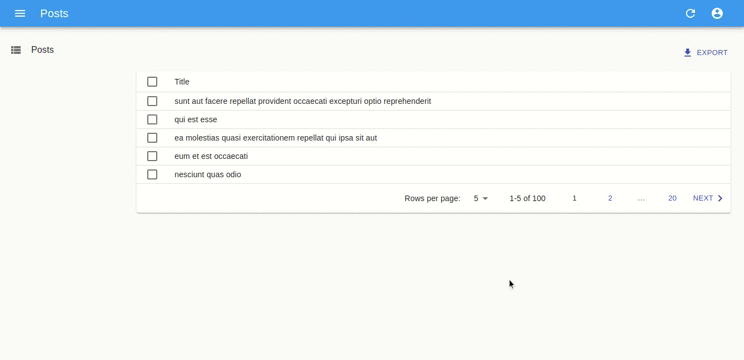The height and width of the screenshot is (360, 744).
Task: Click the chevron arrow next to NEXT
Action: coord(720,198)
